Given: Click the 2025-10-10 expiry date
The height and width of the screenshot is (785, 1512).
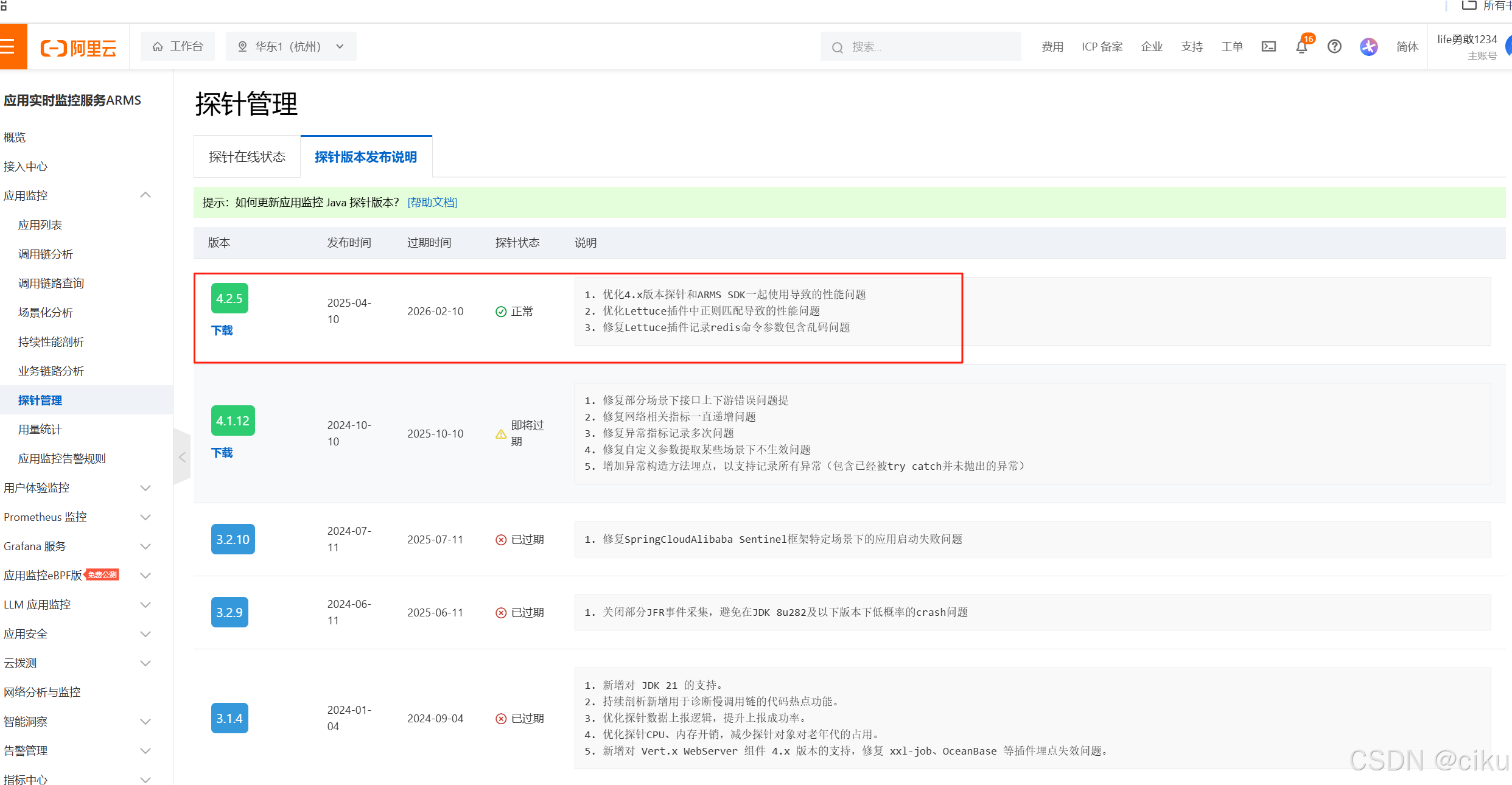Looking at the screenshot, I should [x=435, y=434].
